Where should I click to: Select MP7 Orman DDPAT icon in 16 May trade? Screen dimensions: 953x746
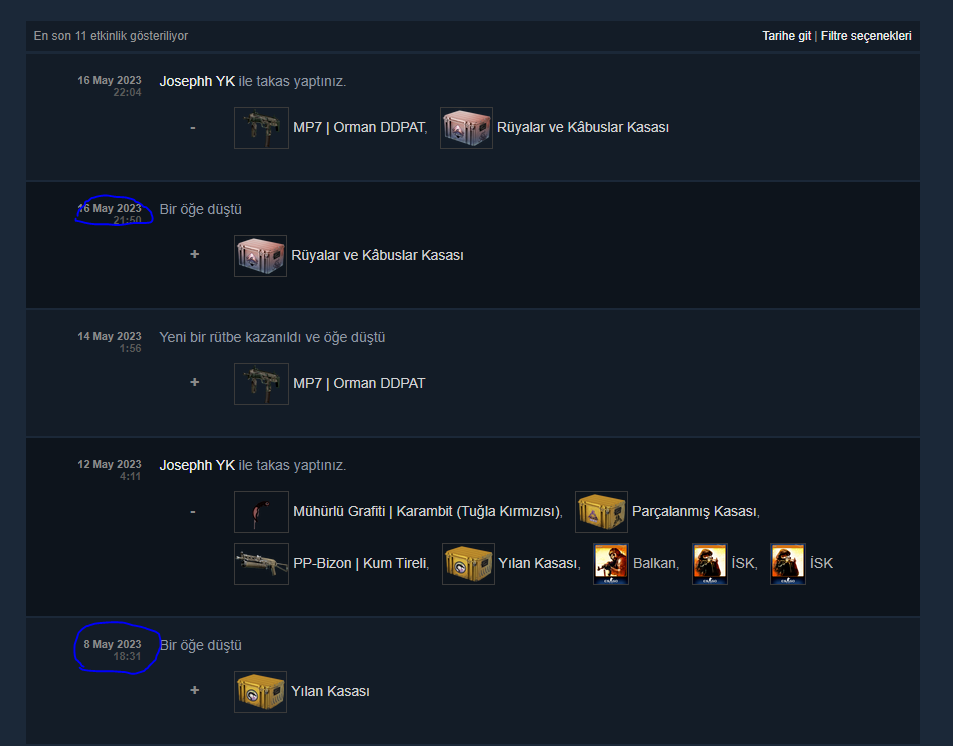click(261, 128)
